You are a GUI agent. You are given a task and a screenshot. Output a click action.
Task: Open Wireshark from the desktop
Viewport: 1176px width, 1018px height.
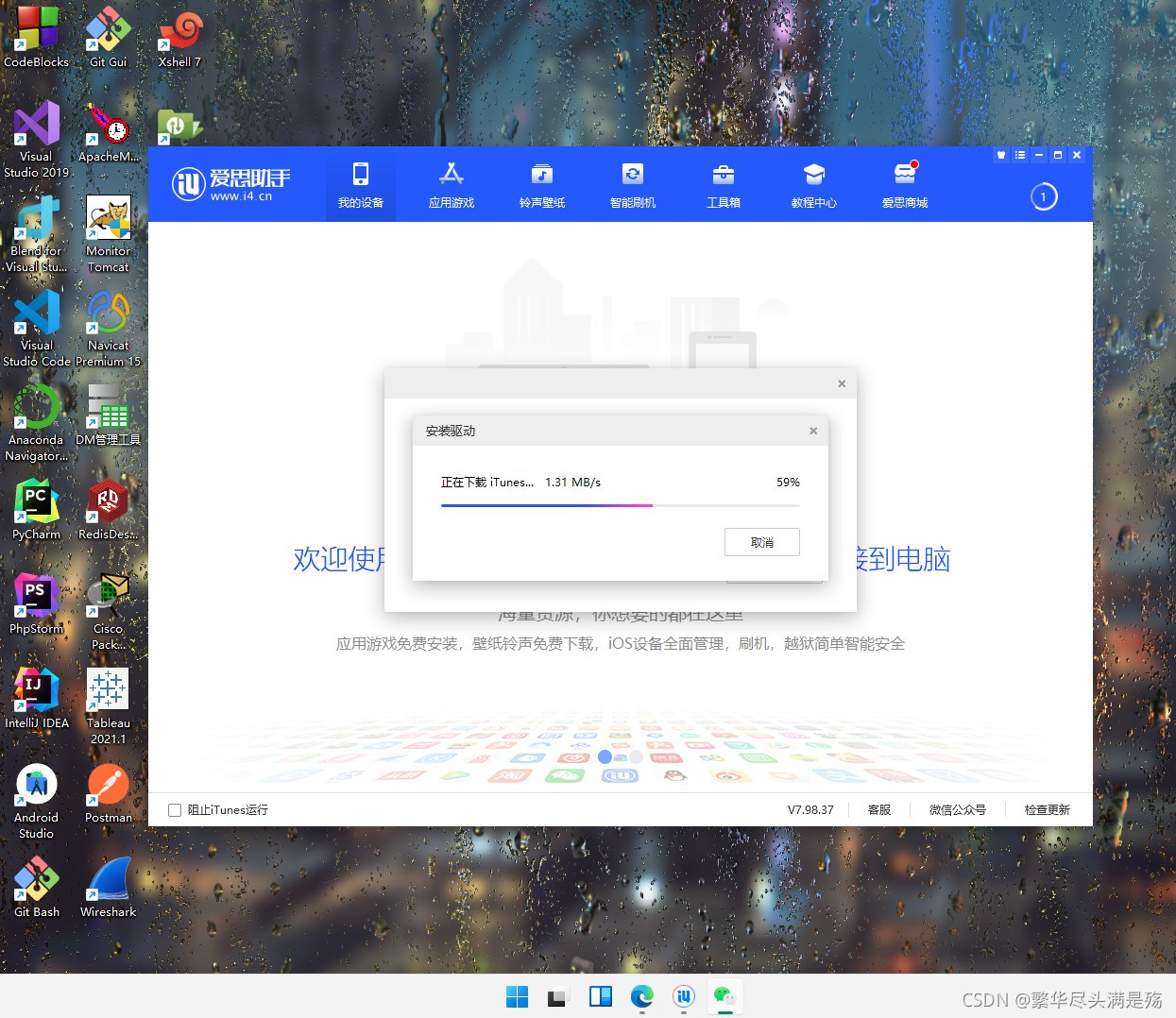click(109, 888)
